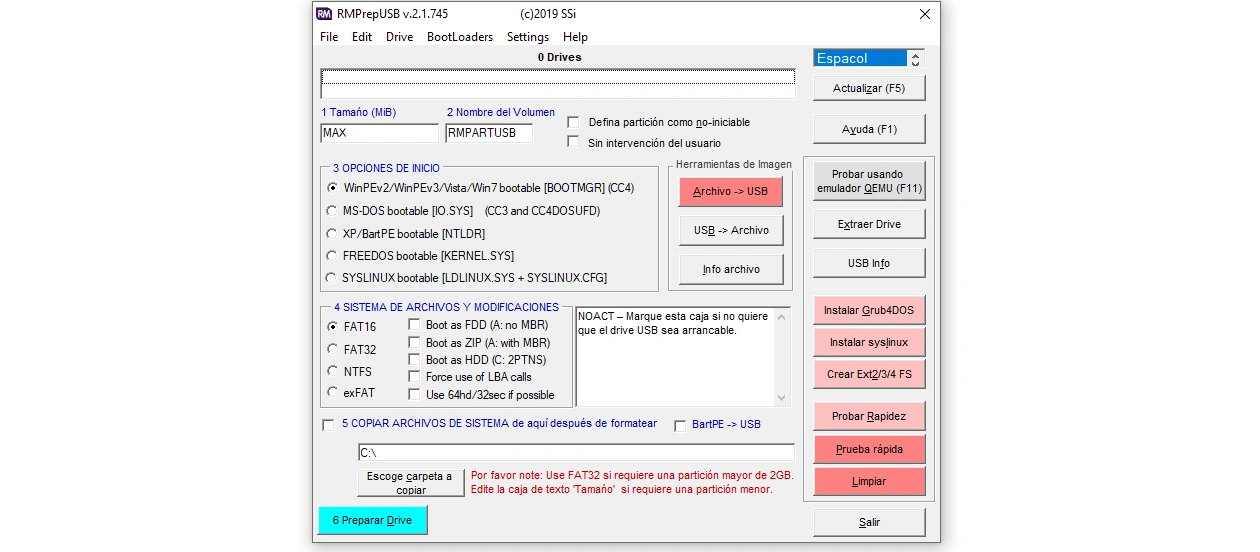
Task: Check 'Sin intervención del usuario' option
Action: pos(574,142)
